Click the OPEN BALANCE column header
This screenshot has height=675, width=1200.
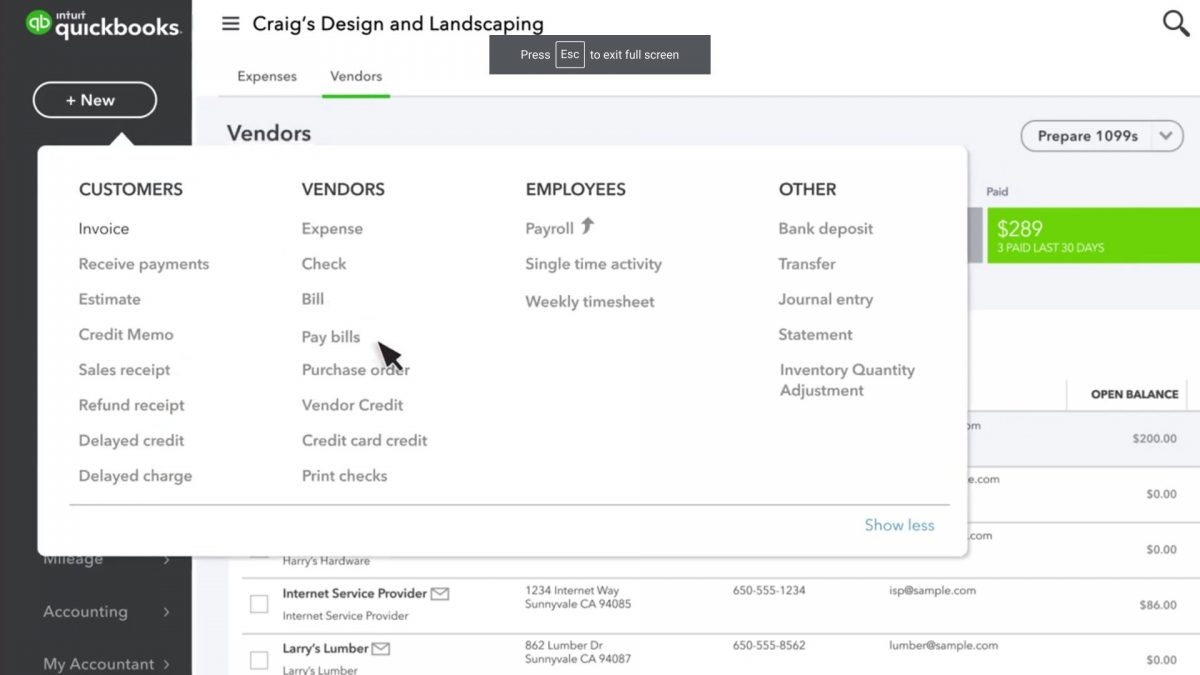coord(1134,394)
